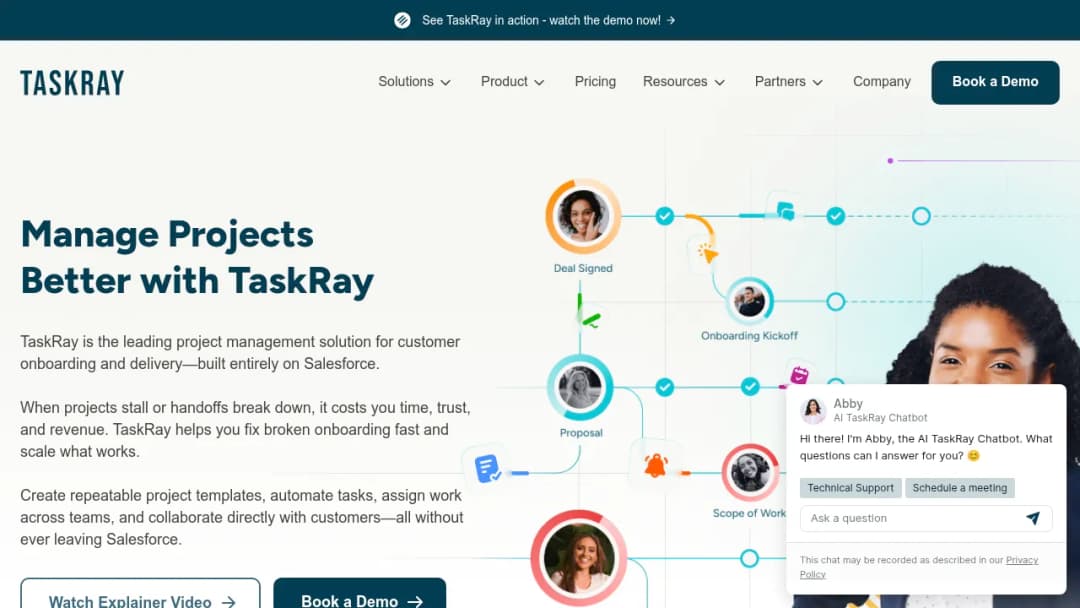Screen dimensions: 1080x608
Task: Click the demo banner circular icon
Action: coord(402,21)
